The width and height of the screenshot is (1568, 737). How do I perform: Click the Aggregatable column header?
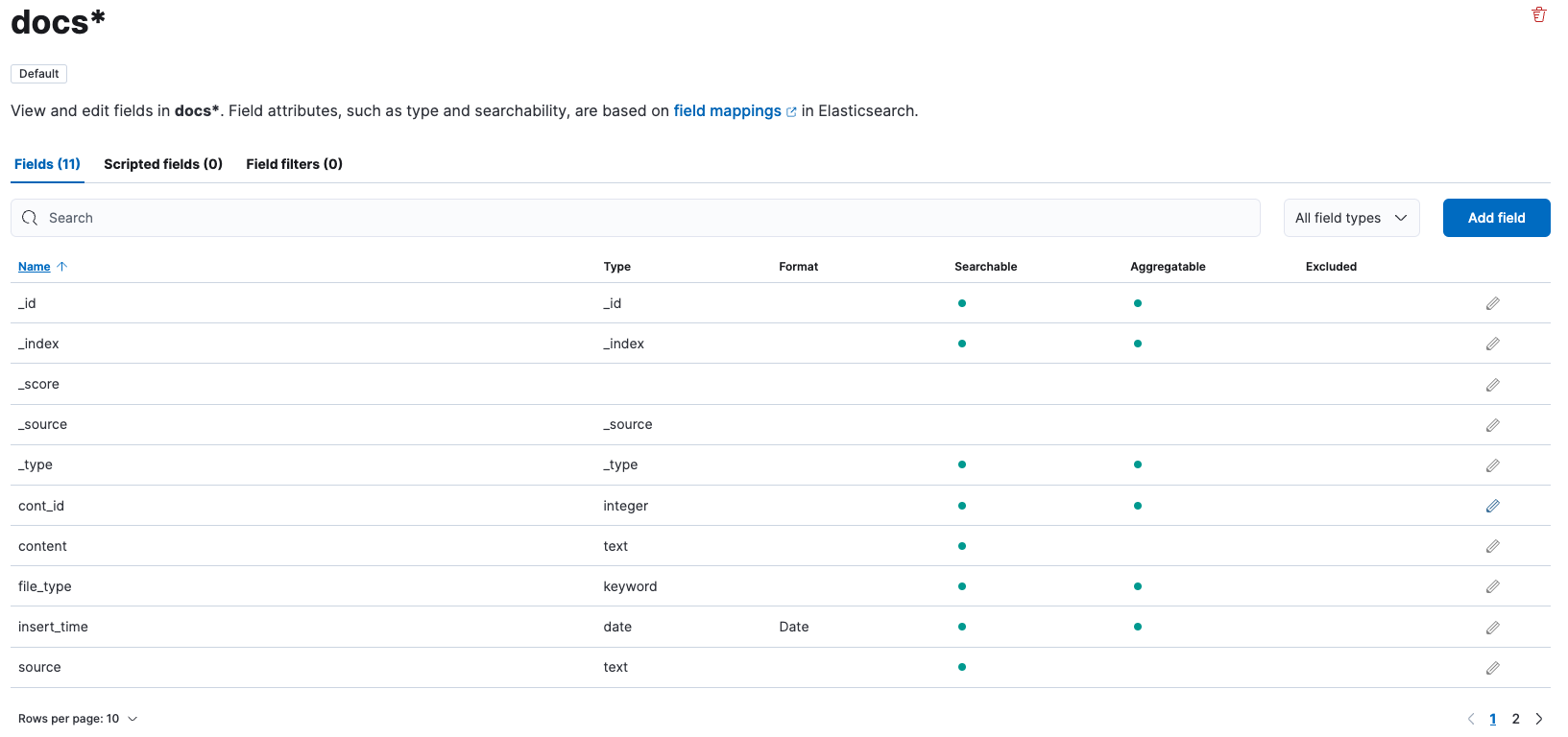1168,267
